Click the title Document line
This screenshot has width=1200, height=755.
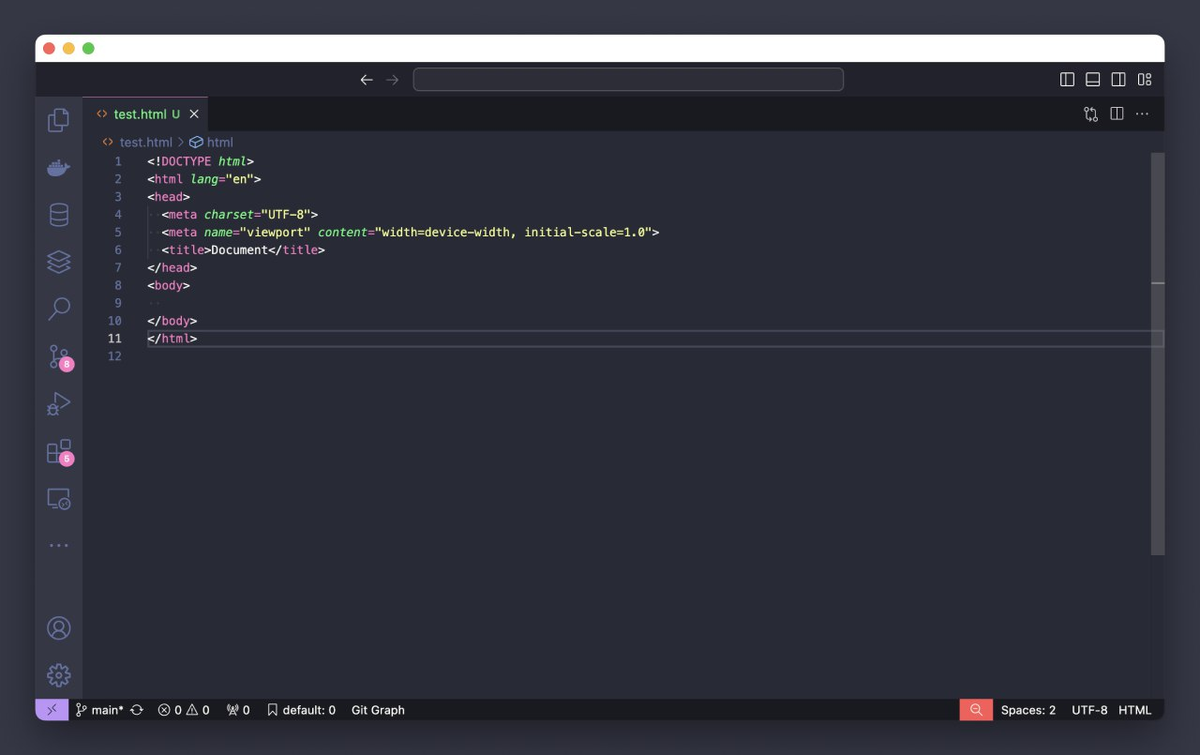[x=243, y=250]
